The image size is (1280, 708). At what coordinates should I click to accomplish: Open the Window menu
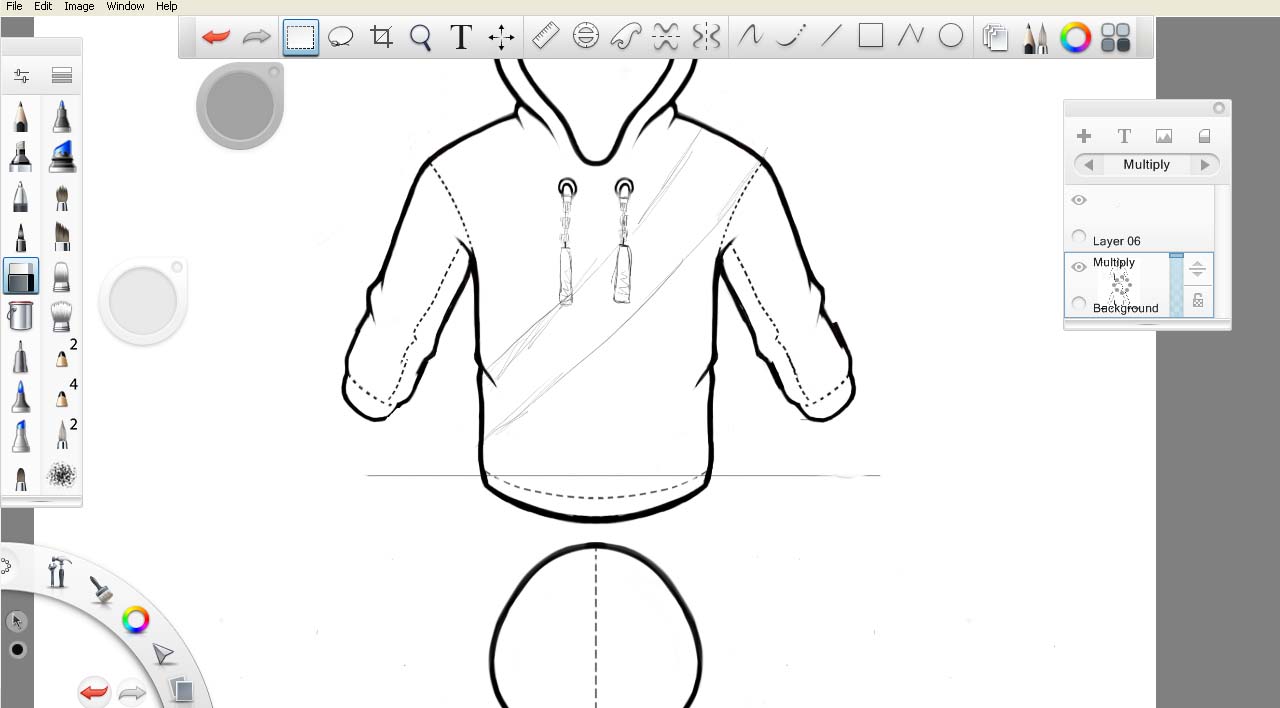(x=125, y=6)
